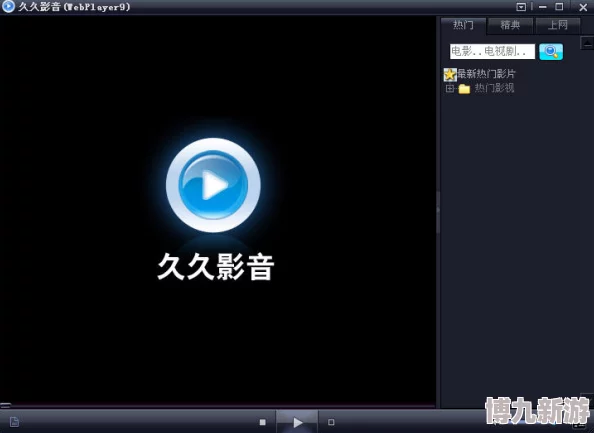Click the sidebar collapse handle on divider
This screenshot has width=594, height=433.
pyautogui.click(x=438, y=212)
